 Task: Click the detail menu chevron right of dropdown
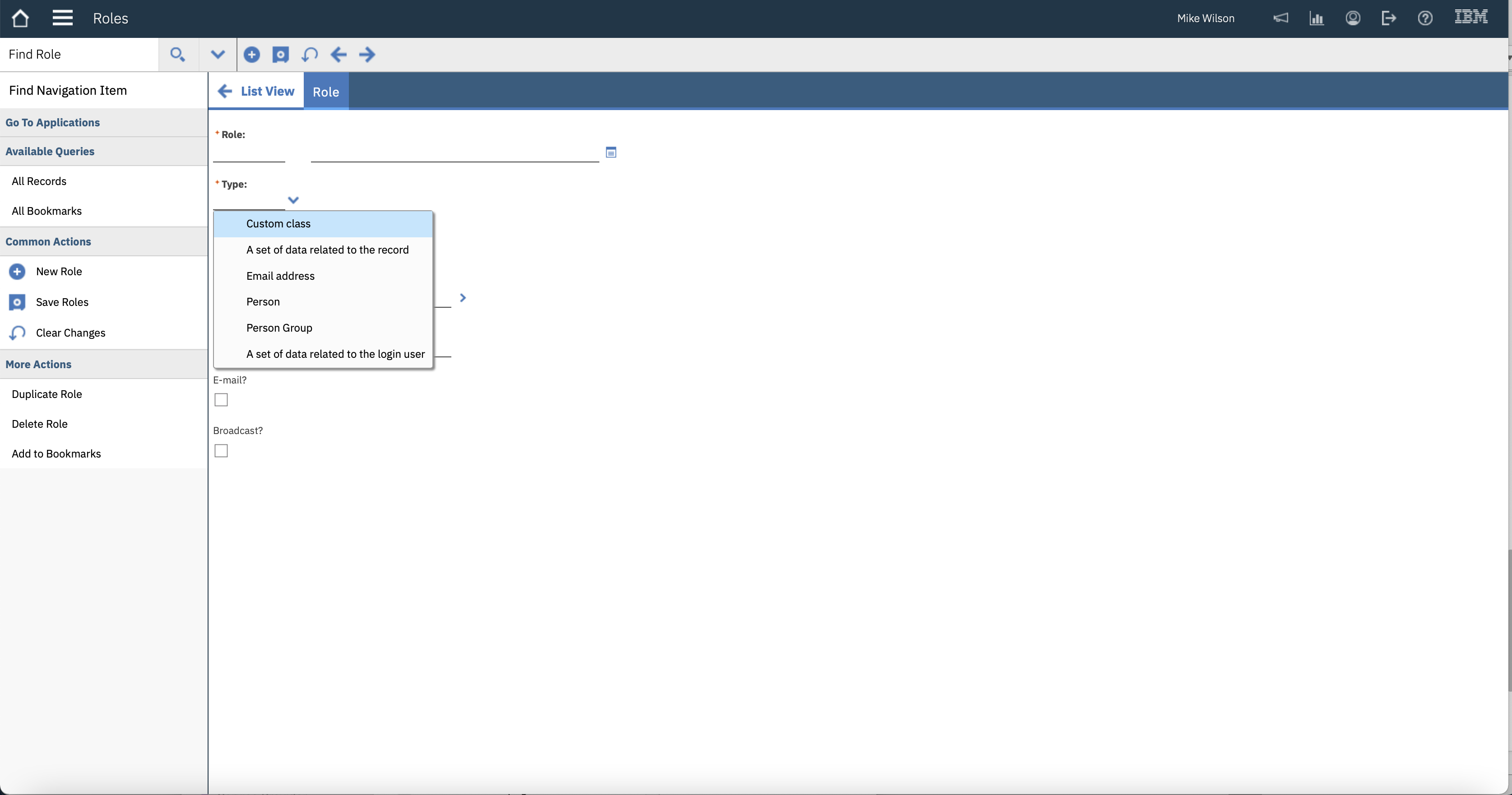463,298
